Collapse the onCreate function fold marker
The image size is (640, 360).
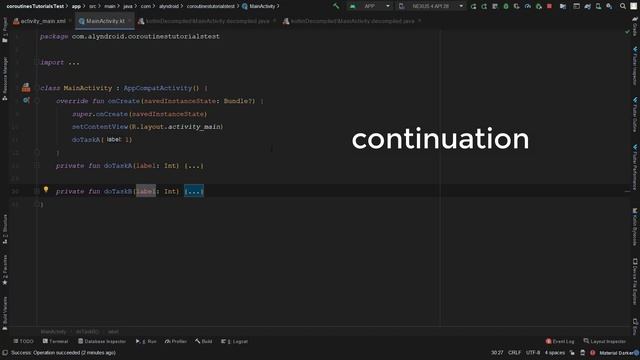click(x=37, y=101)
